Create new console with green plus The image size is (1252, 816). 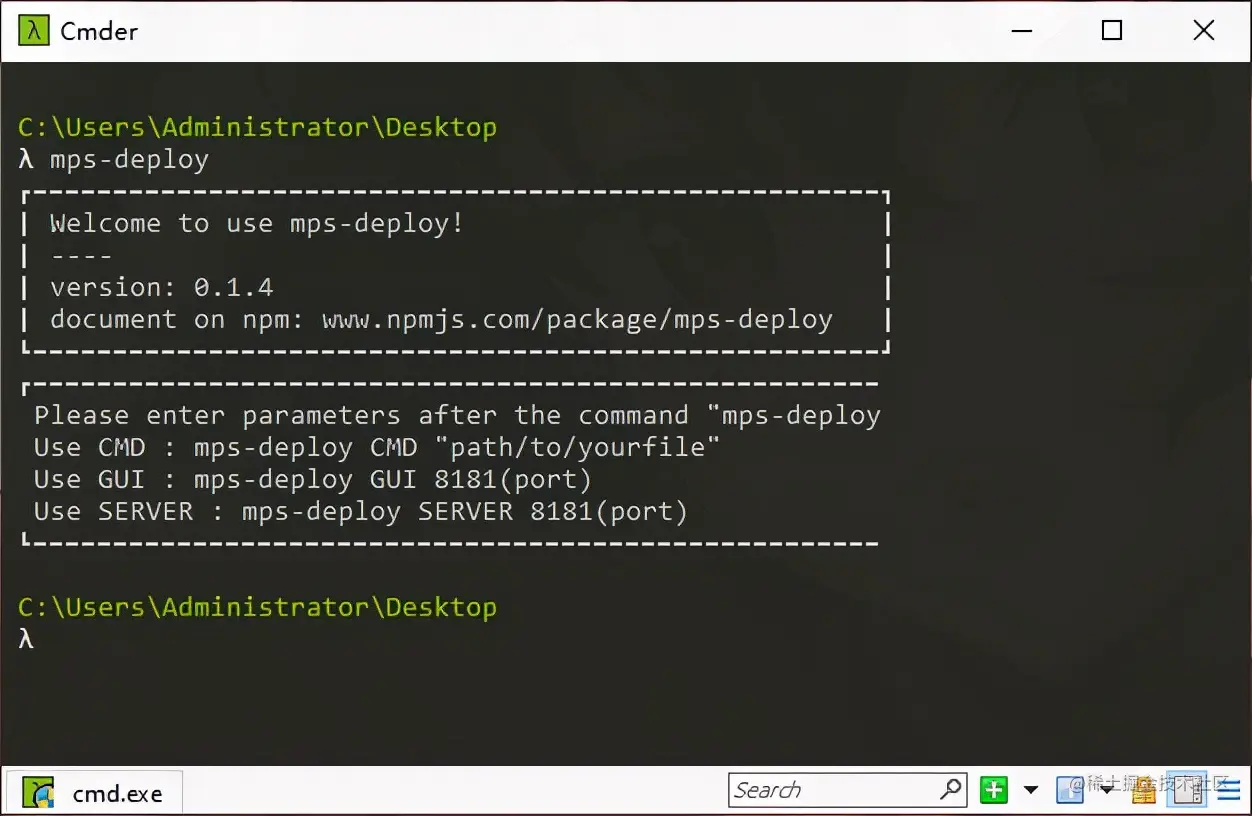click(994, 790)
